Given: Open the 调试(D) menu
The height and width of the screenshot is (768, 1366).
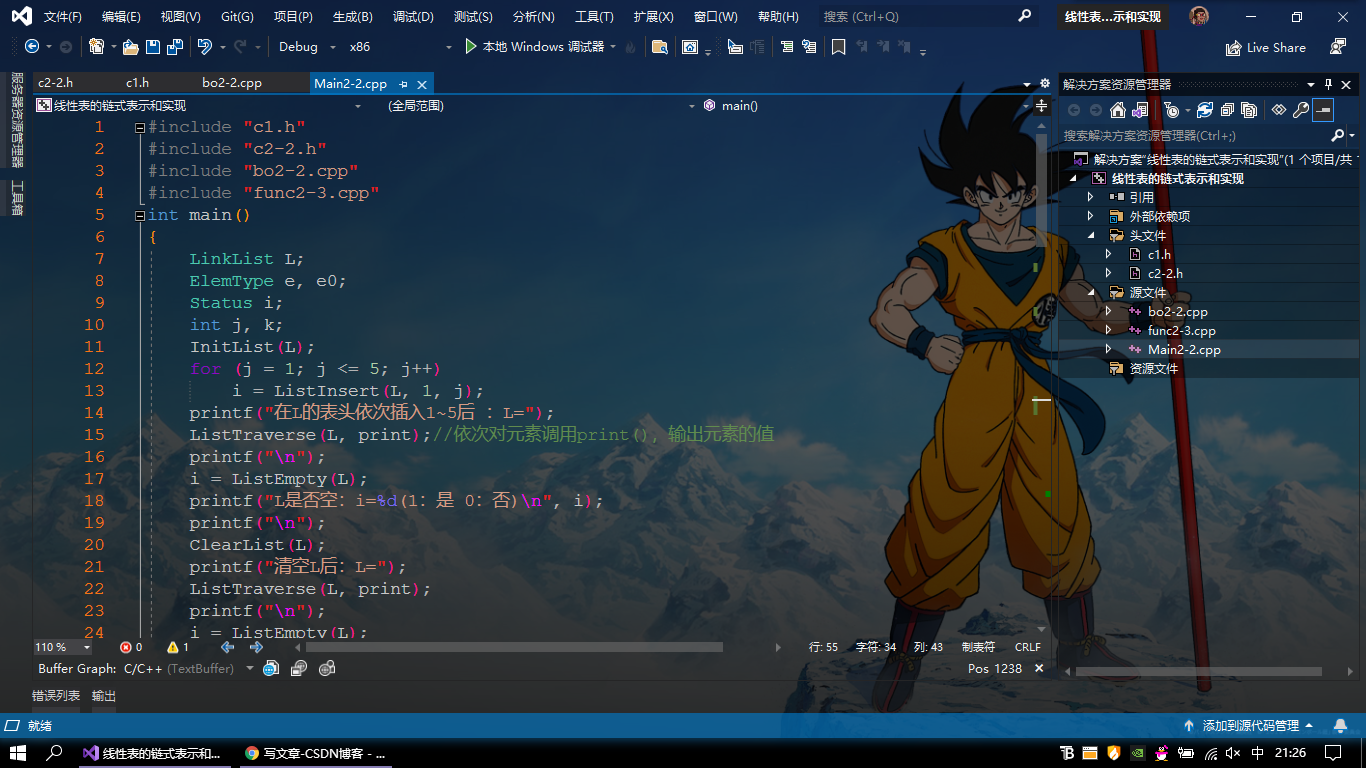Looking at the screenshot, I should pyautogui.click(x=413, y=17).
